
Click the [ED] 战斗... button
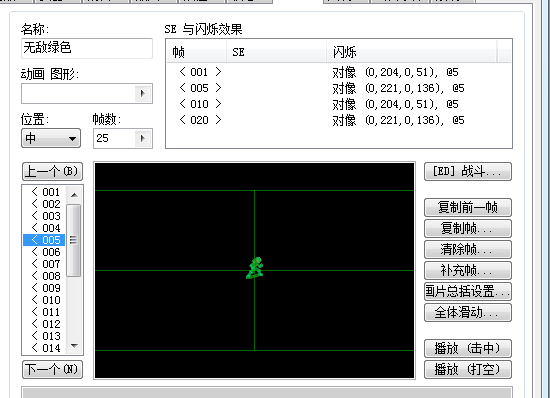pos(468,171)
